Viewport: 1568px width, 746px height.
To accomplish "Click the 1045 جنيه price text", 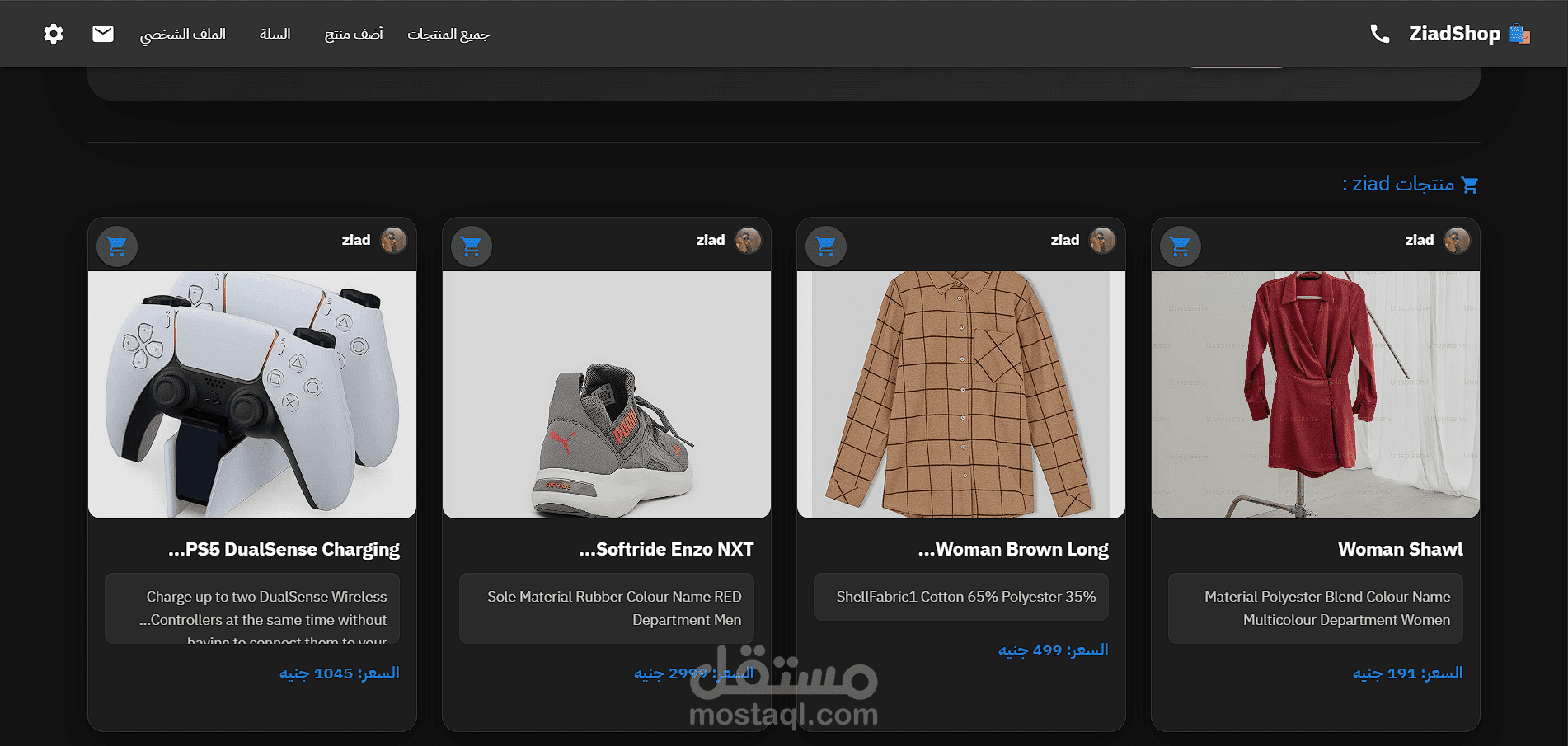I will coord(339,673).
